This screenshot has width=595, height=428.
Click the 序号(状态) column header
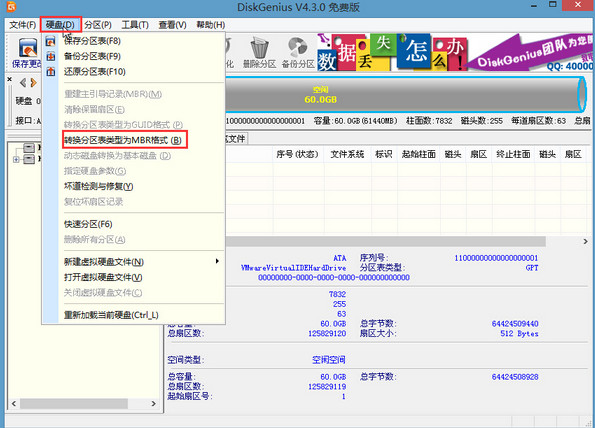click(298, 154)
